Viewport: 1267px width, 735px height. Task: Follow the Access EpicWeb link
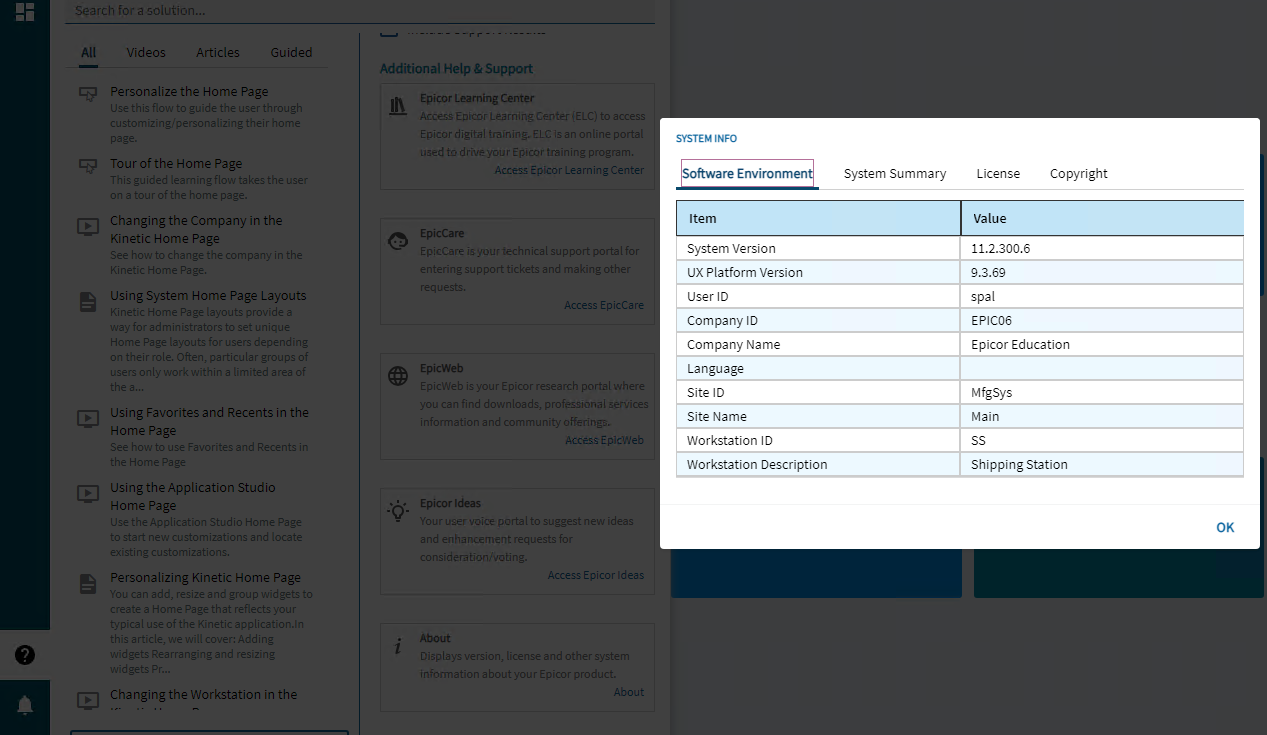(605, 440)
